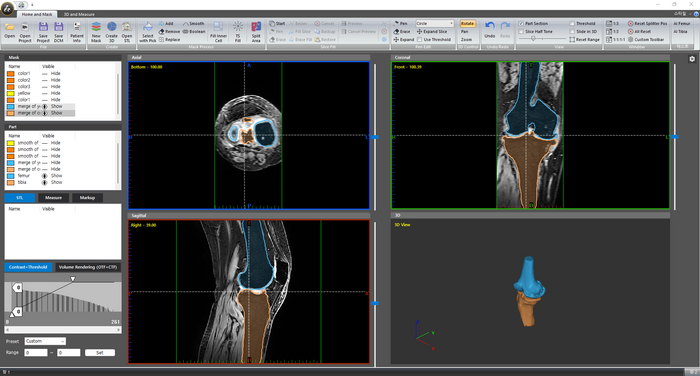Open Patient Info
700x376 pixels.
(x=77, y=32)
